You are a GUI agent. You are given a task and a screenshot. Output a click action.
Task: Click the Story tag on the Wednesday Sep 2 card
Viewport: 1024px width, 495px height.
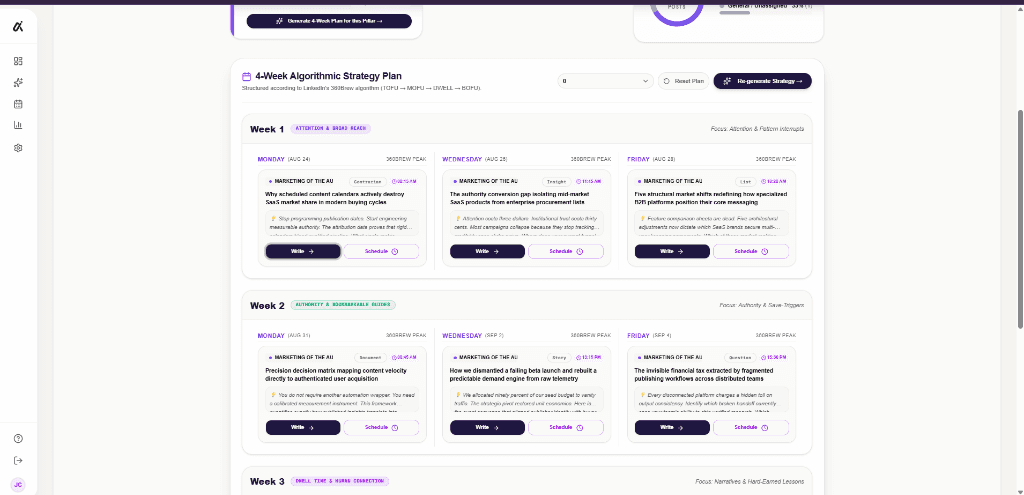pos(559,358)
